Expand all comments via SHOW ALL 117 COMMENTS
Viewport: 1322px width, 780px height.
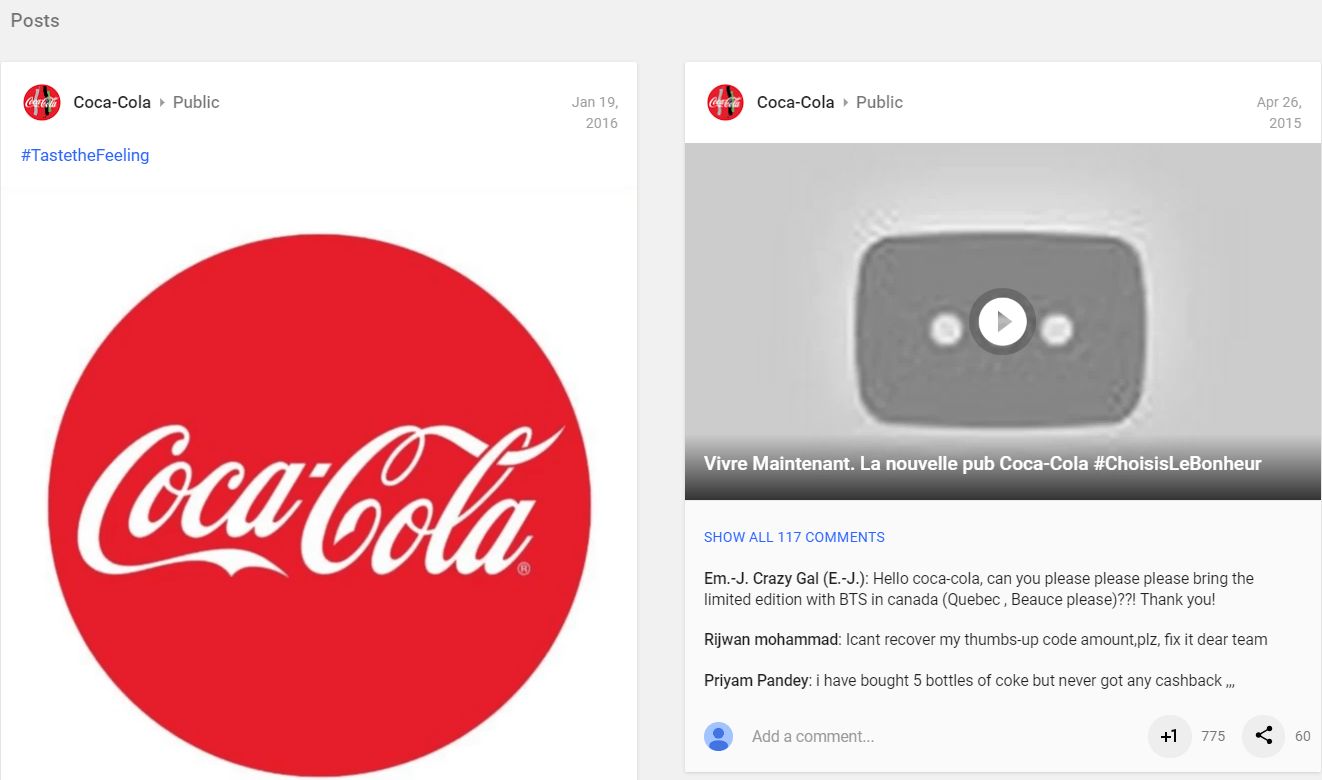[x=794, y=537]
